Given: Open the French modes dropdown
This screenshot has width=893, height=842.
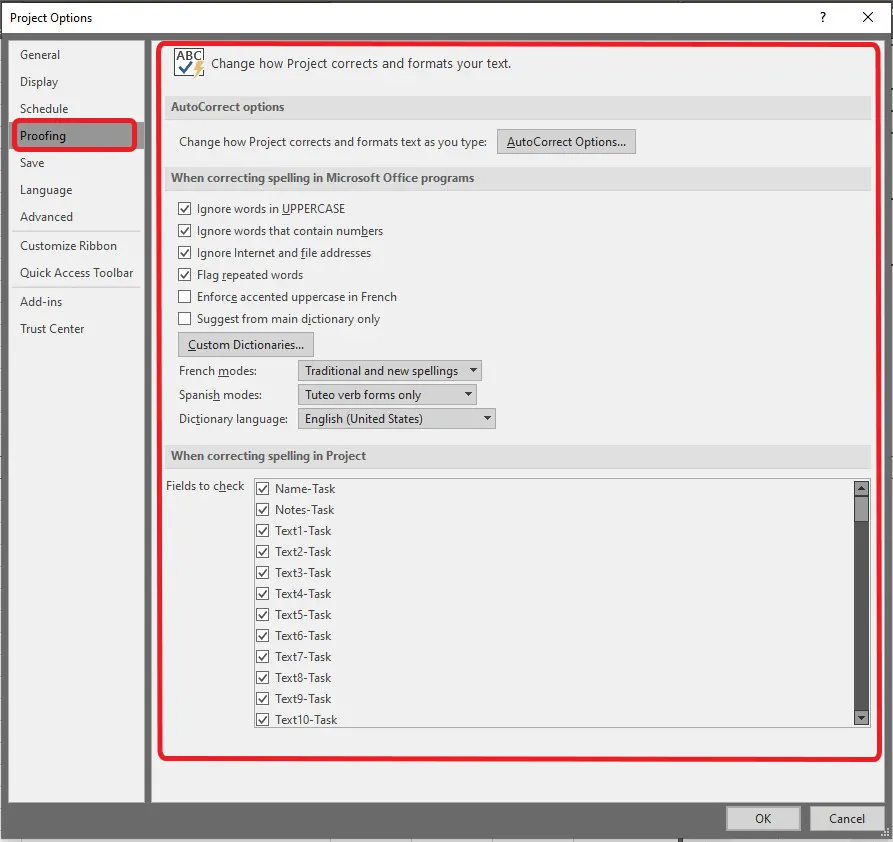Looking at the screenshot, I should pos(390,370).
